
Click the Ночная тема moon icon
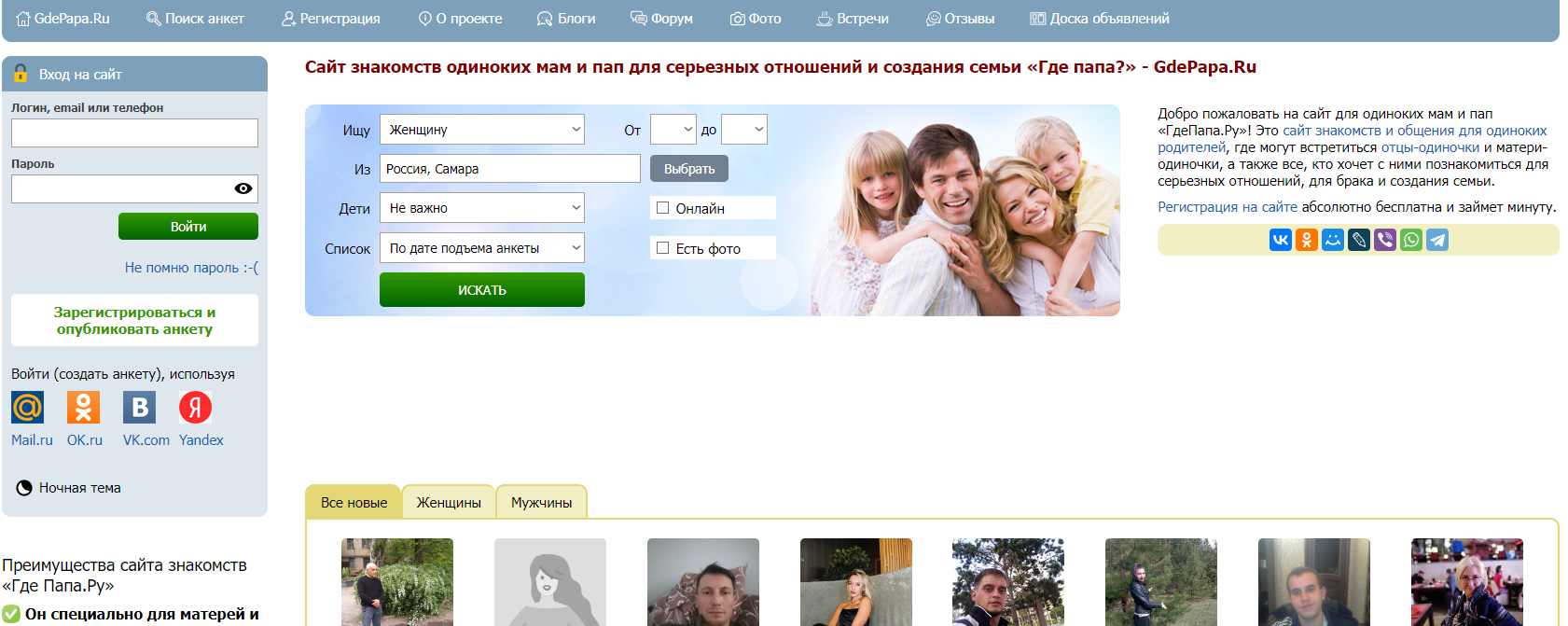coord(24,488)
